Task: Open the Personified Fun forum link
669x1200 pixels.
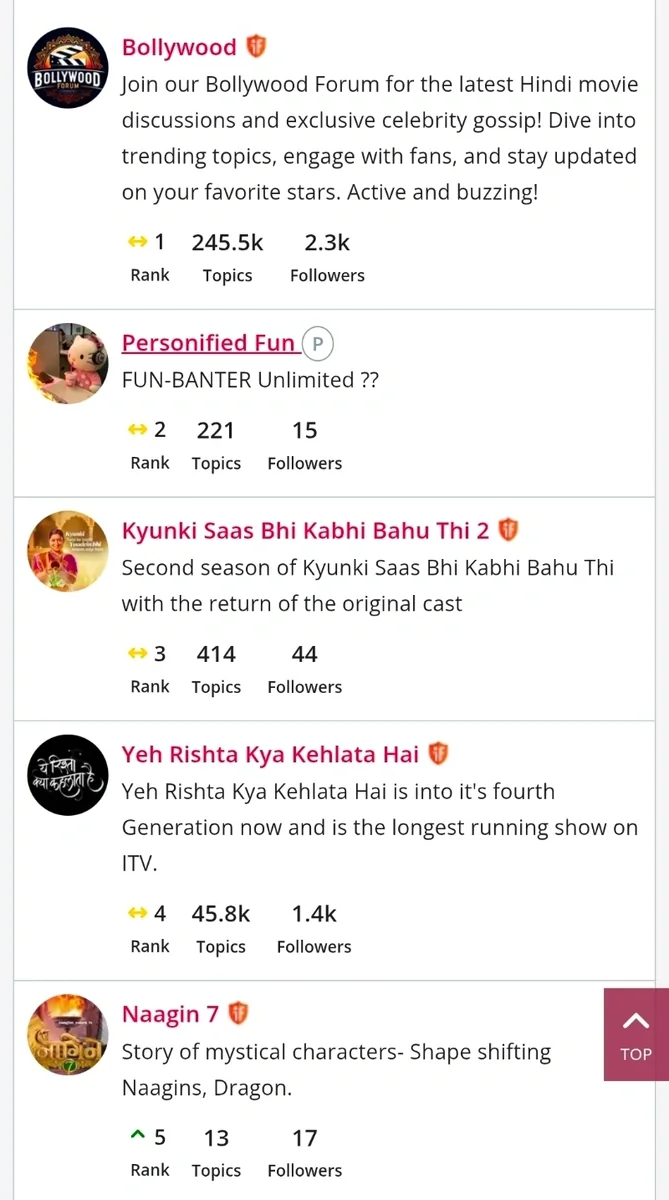Action: click(x=208, y=343)
